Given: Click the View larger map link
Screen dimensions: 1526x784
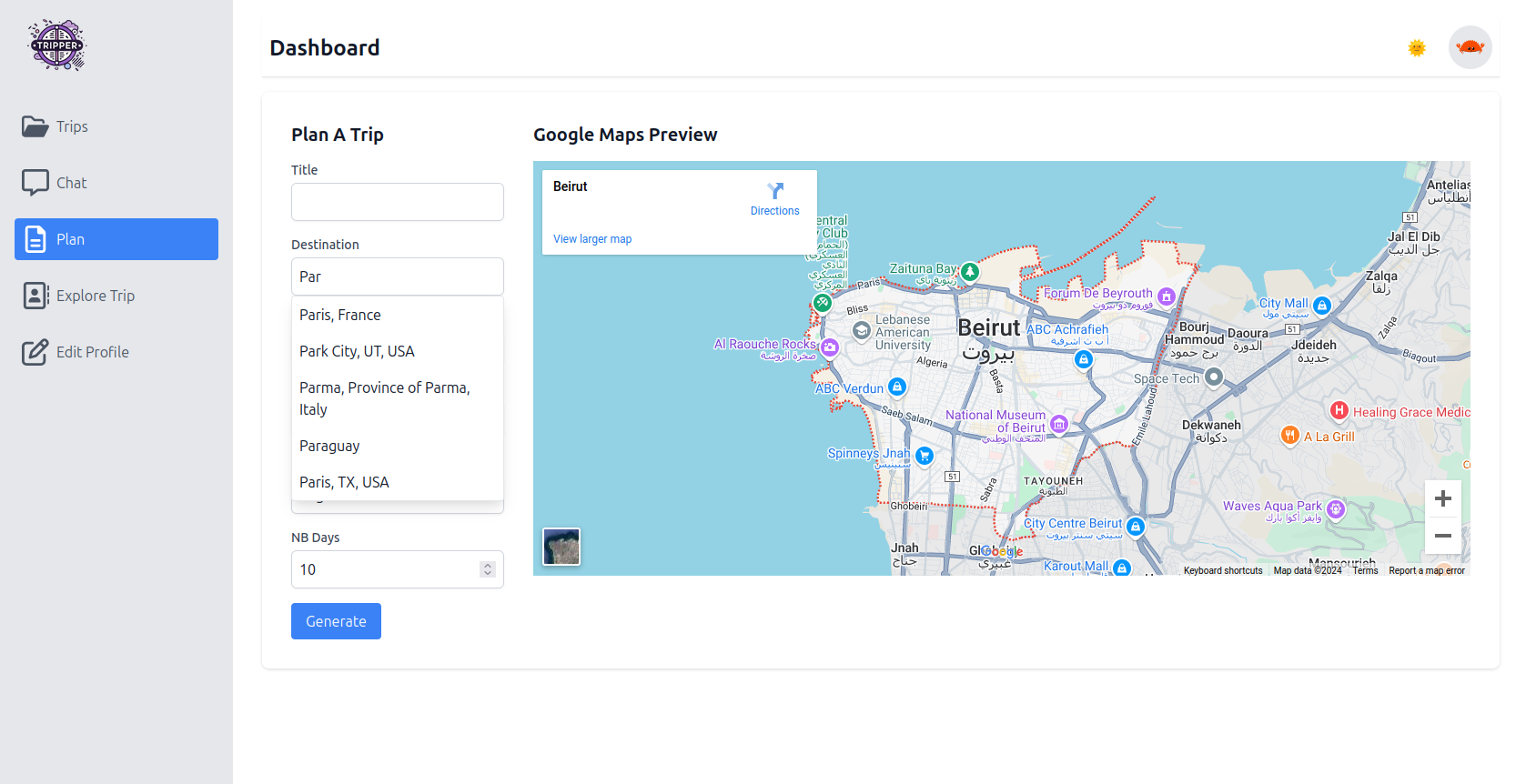Looking at the screenshot, I should tap(592, 239).
